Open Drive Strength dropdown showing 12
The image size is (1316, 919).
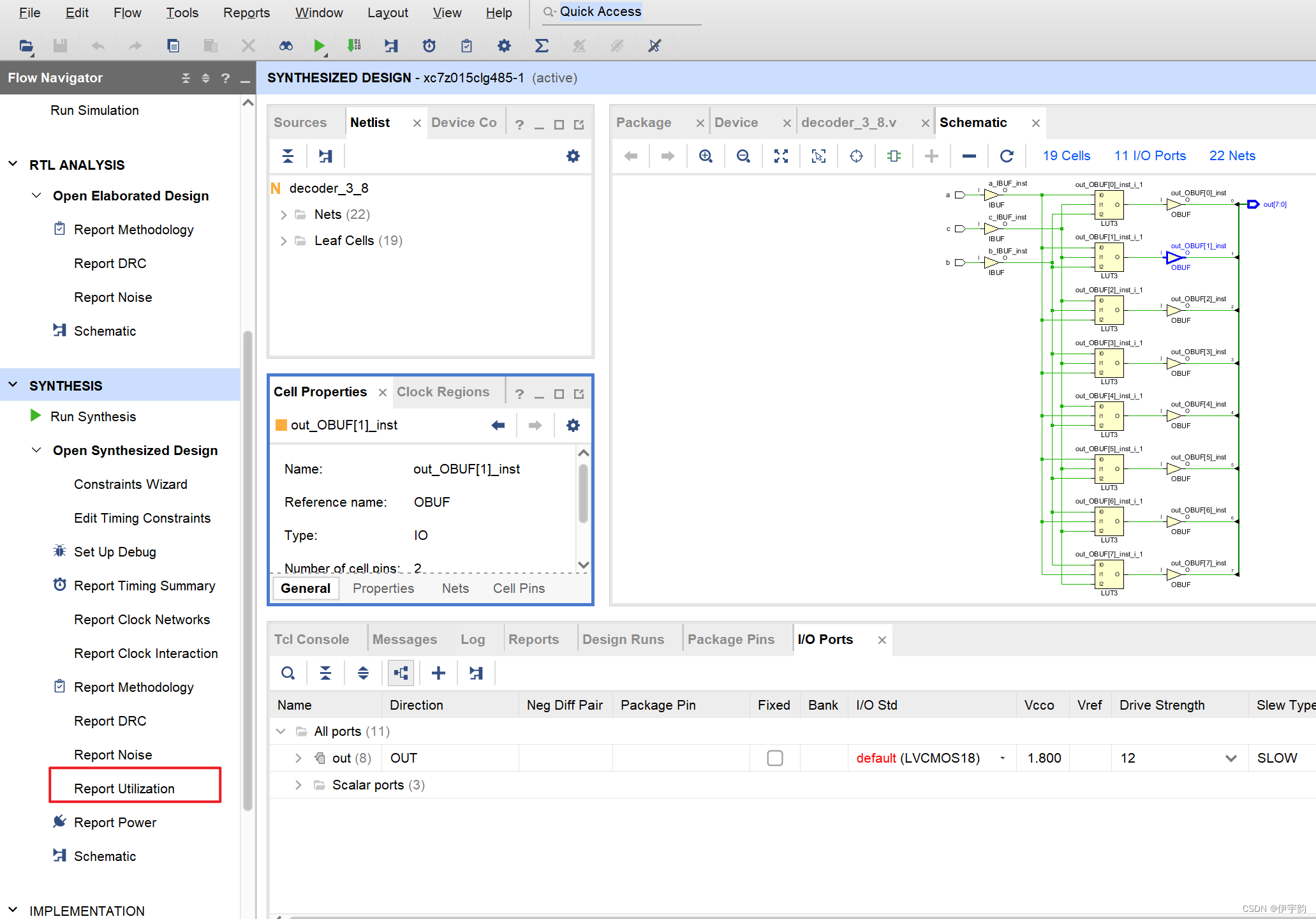(1231, 758)
